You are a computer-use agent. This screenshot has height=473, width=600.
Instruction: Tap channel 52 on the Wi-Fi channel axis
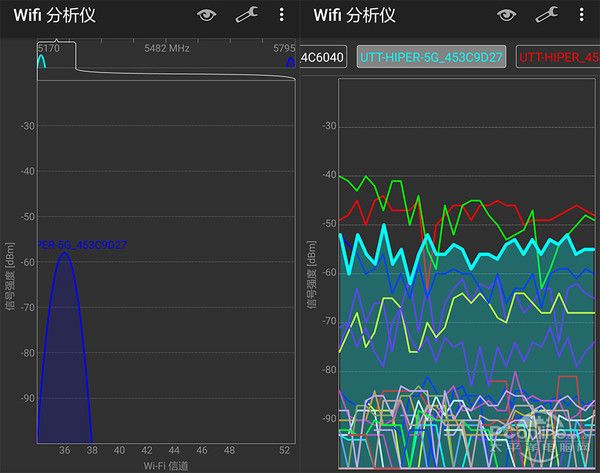click(284, 450)
